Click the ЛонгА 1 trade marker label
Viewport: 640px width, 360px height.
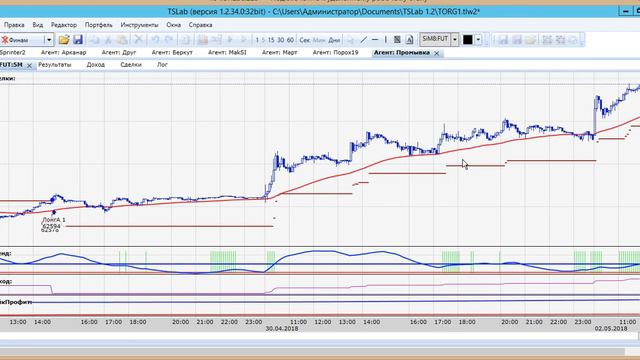(53, 220)
